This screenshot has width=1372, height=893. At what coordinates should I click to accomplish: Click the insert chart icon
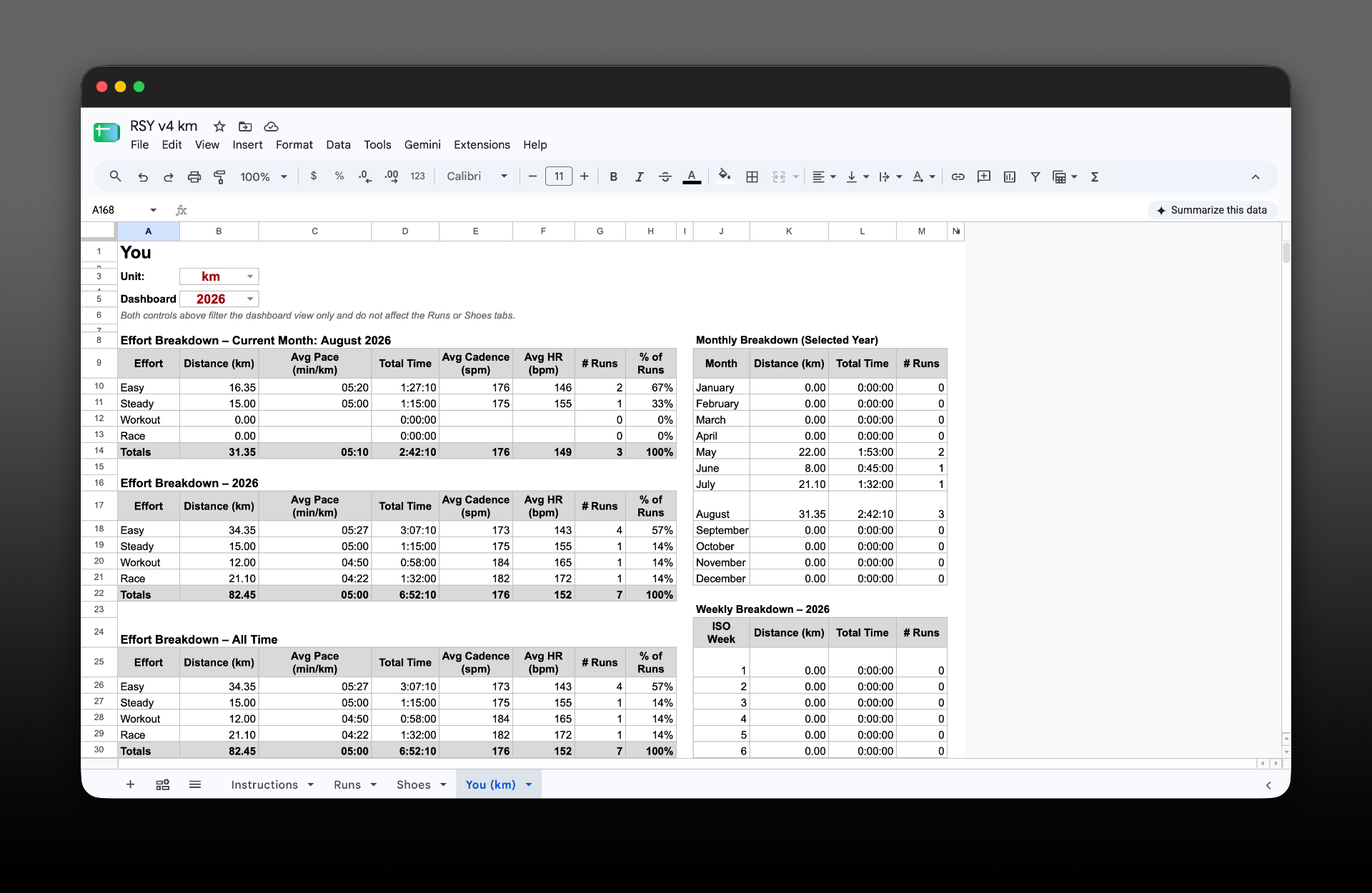[1010, 176]
